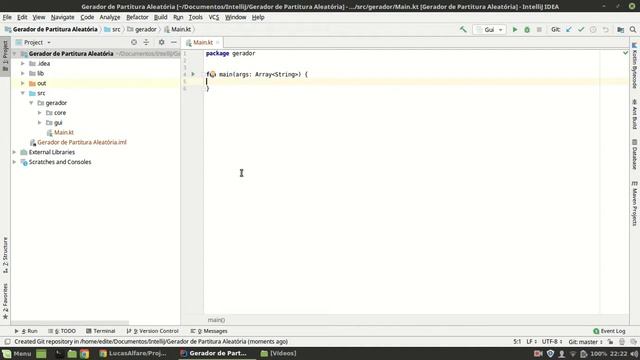This screenshot has height=360, width=640.
Task: Toggle the Ant Build side panel
Action: click(635, 114)
